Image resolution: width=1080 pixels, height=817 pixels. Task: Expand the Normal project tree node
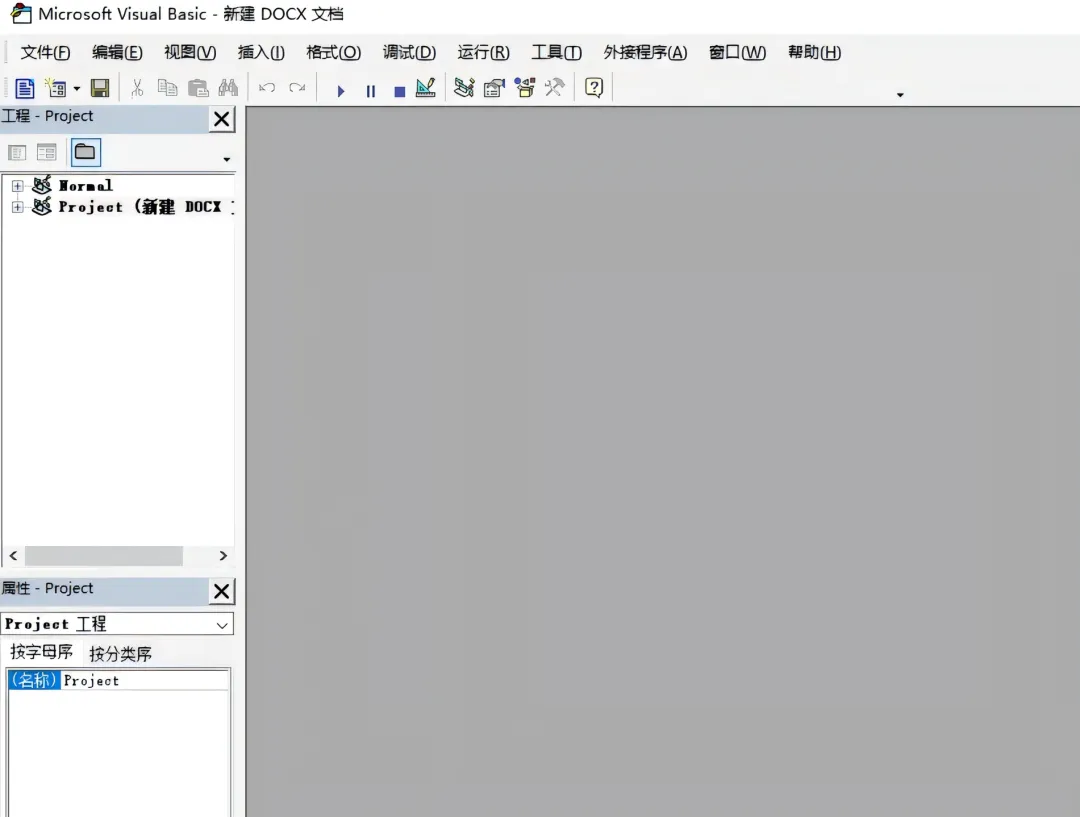17,186
